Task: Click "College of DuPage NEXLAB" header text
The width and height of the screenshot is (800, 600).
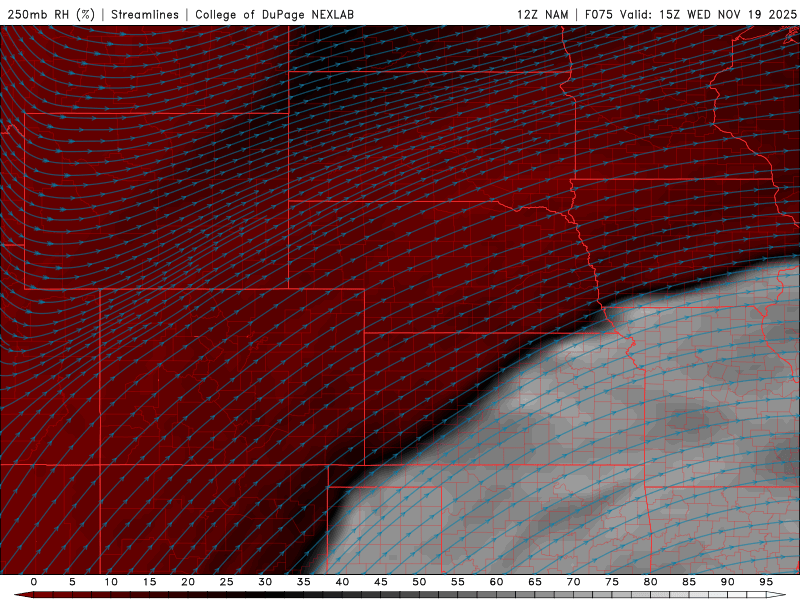Action: 274,14
